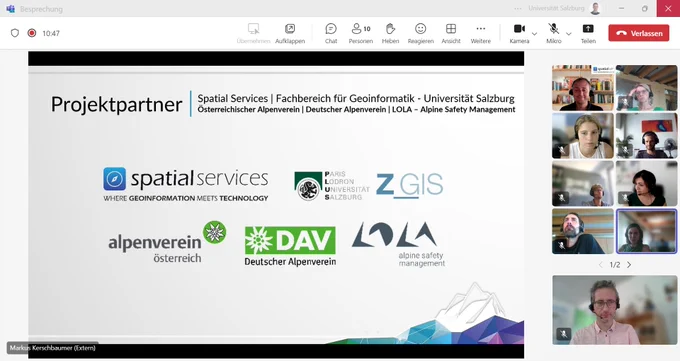The width and height of the screenshot is (680, 361).
Task: Select the large self-view video at bottom
Action: pyautogui.click(x=615, y=310)
